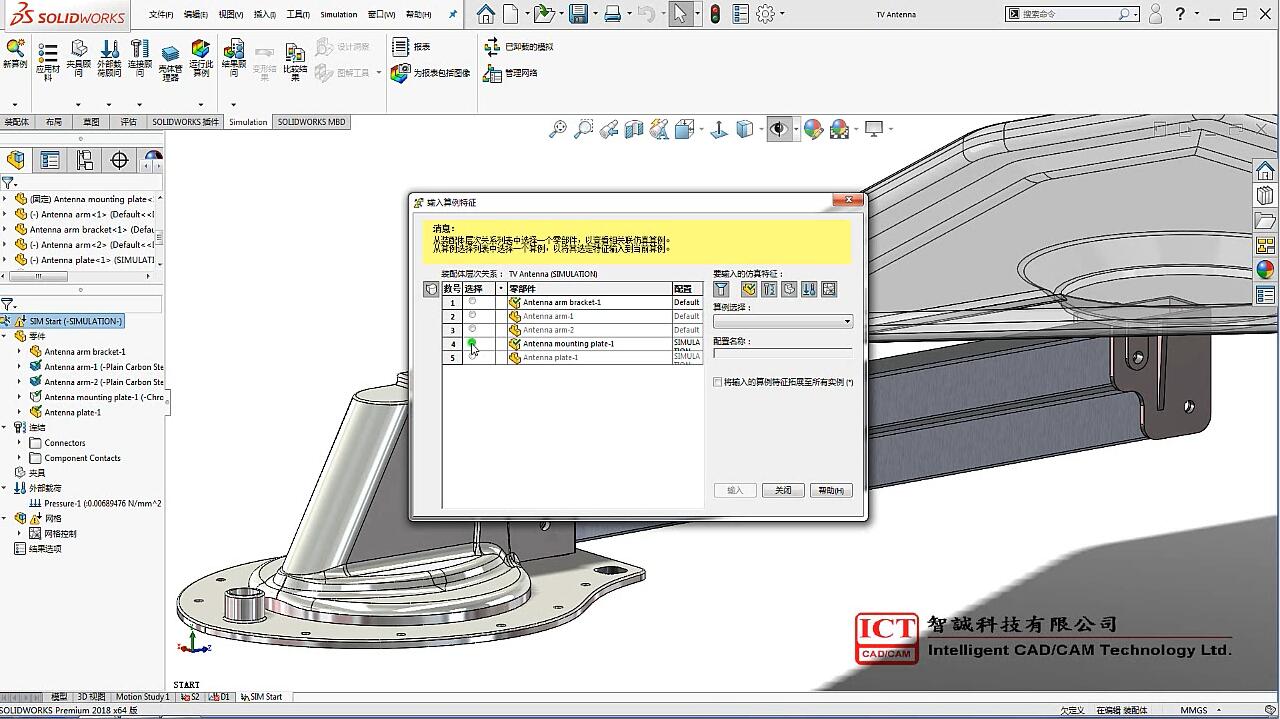Click the Home icon in top toolbar
This screenshot has width=1280, height=719.
(485, 14)
